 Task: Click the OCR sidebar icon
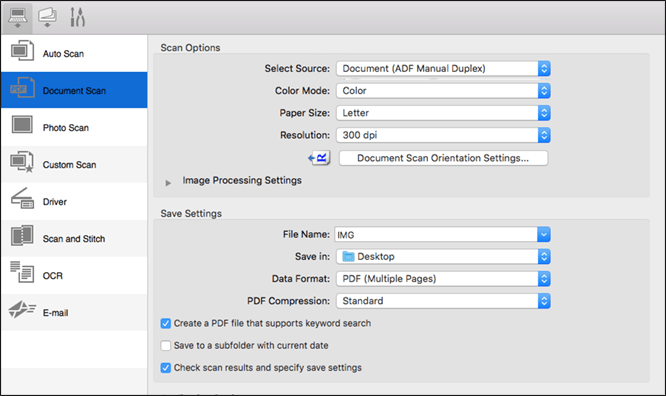coord(22,272)
